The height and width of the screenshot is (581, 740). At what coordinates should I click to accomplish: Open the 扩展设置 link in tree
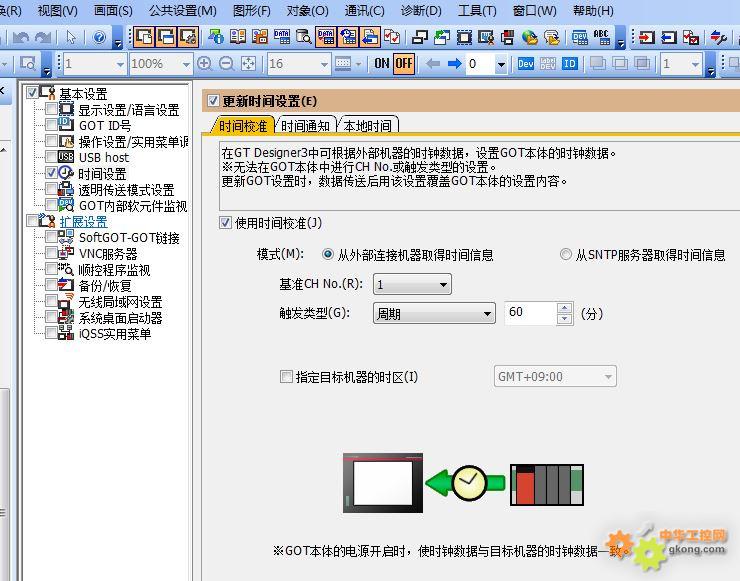(x=84, y=221)
